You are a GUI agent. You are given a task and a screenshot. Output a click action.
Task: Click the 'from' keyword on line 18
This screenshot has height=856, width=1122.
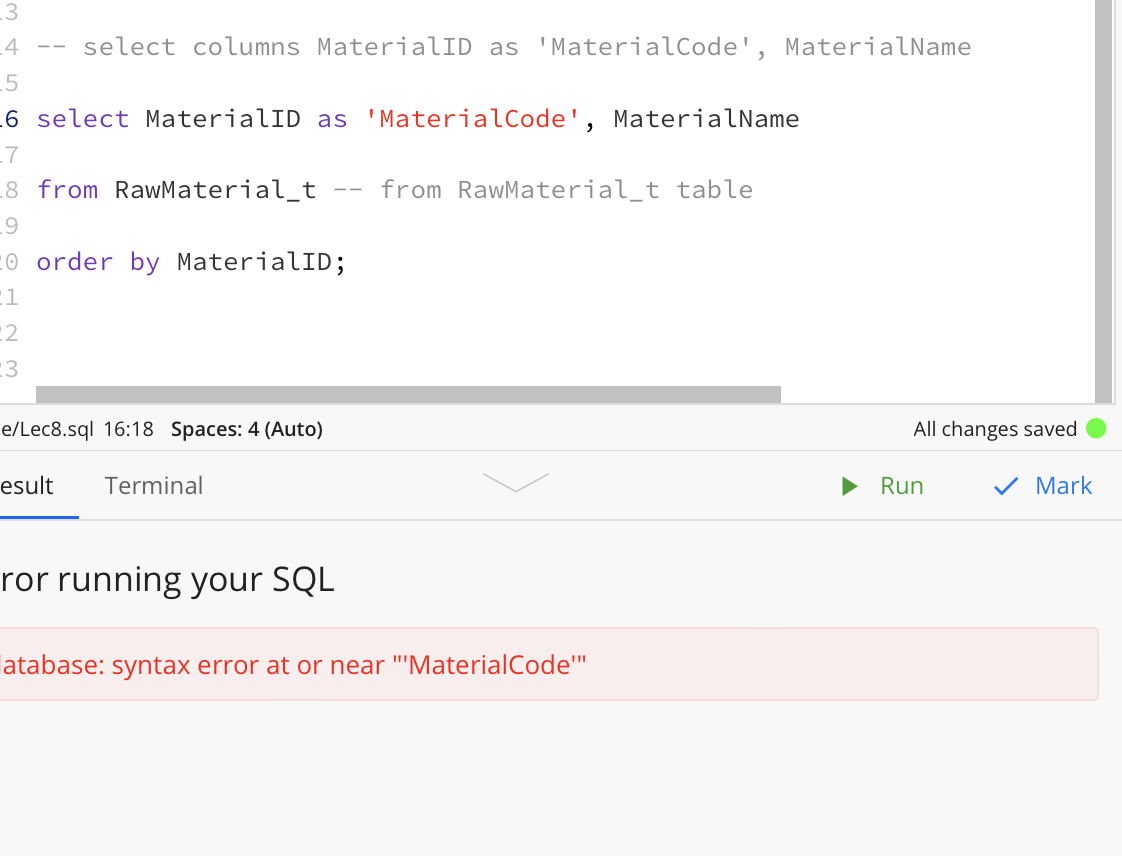click(x=67, y=190)
